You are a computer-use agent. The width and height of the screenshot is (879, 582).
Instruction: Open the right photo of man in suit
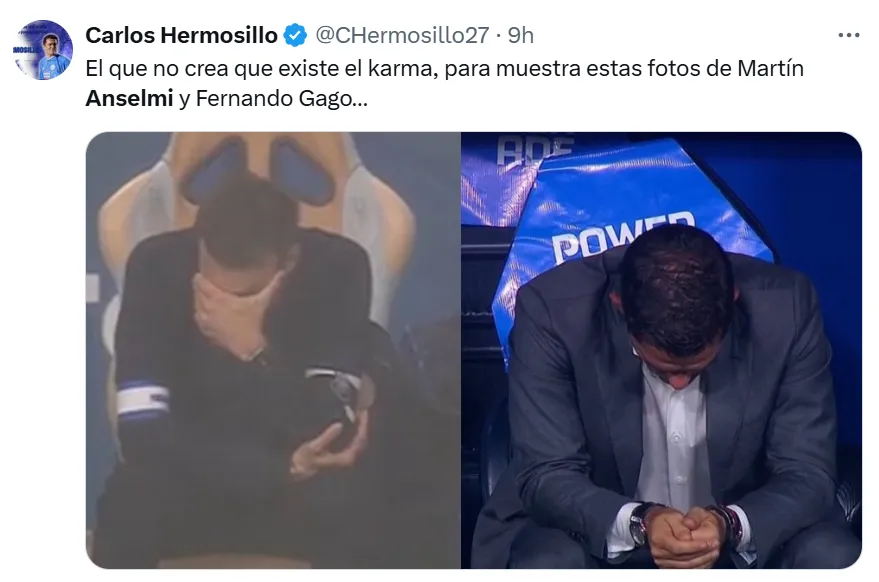(661, 350)
